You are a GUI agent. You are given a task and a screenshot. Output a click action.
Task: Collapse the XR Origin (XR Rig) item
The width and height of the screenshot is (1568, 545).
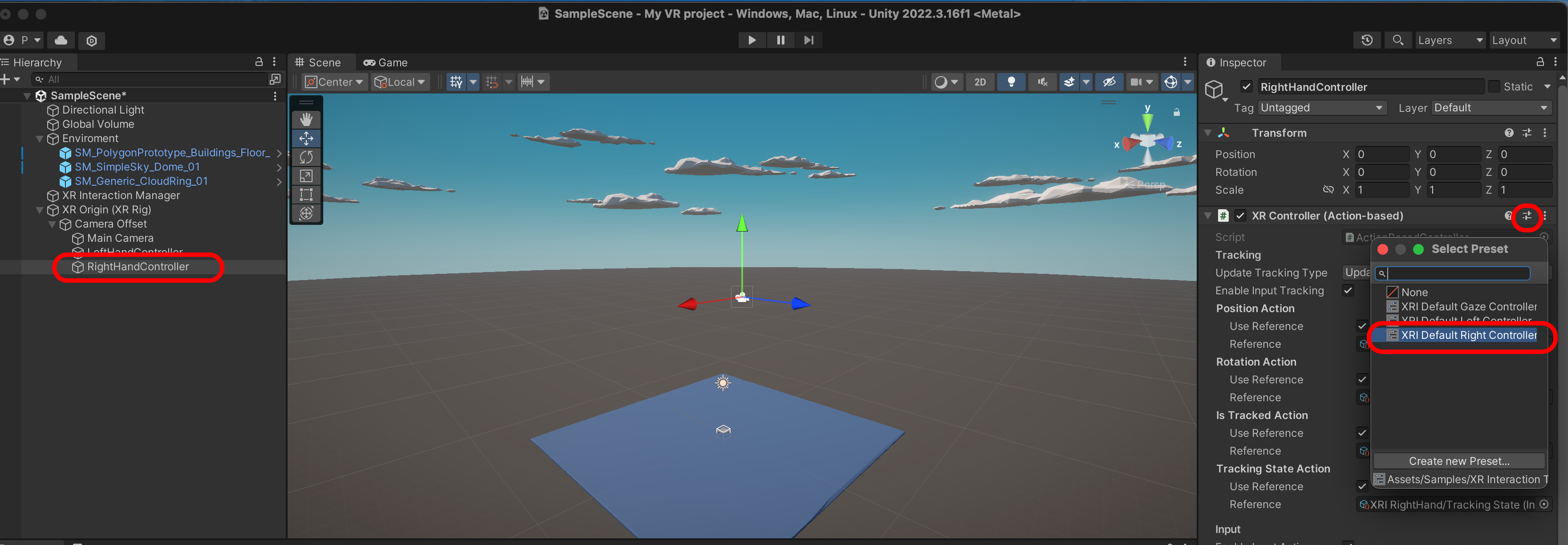(x=40, y=210)
